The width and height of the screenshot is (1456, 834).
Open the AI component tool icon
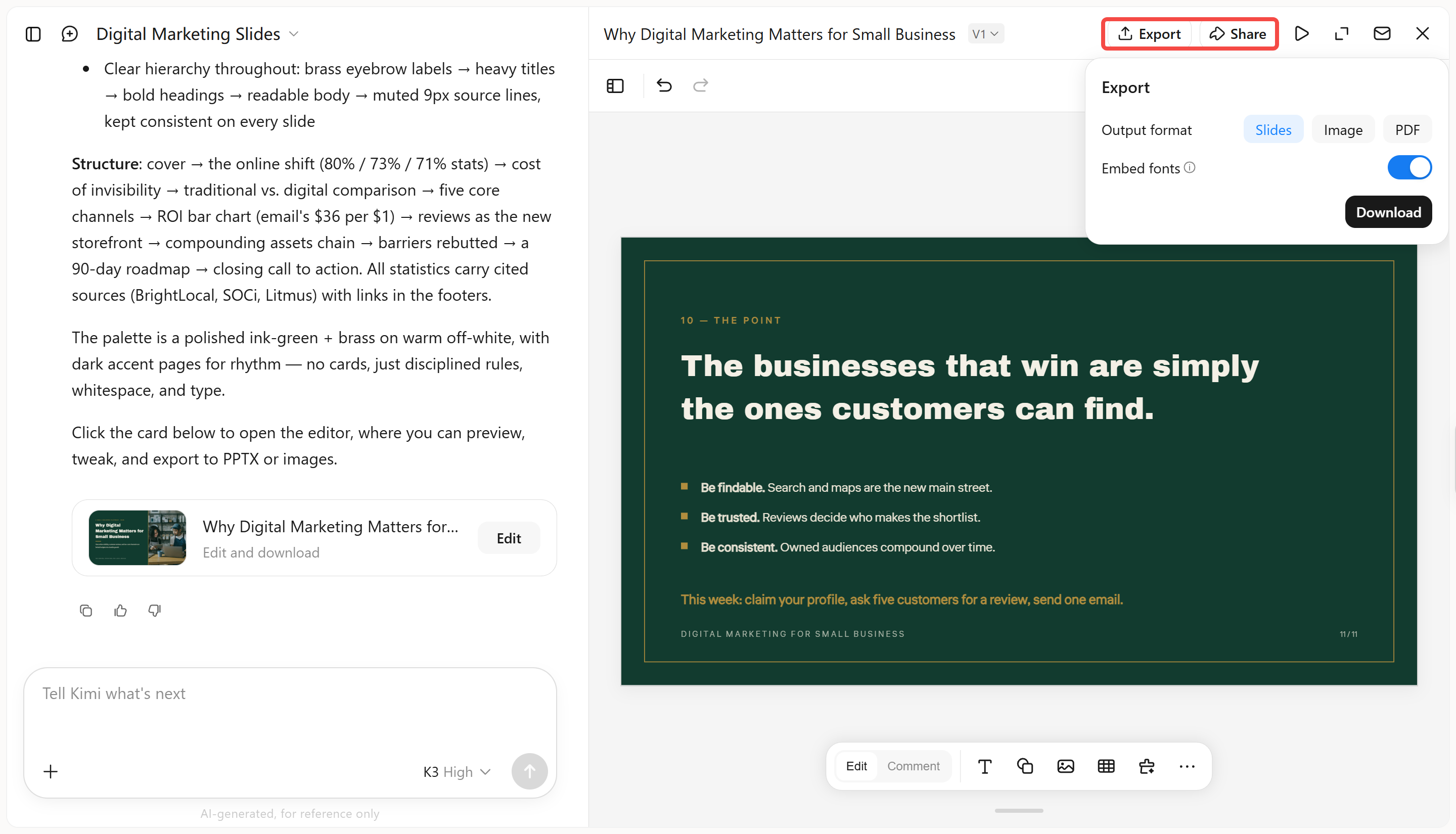1147,766
